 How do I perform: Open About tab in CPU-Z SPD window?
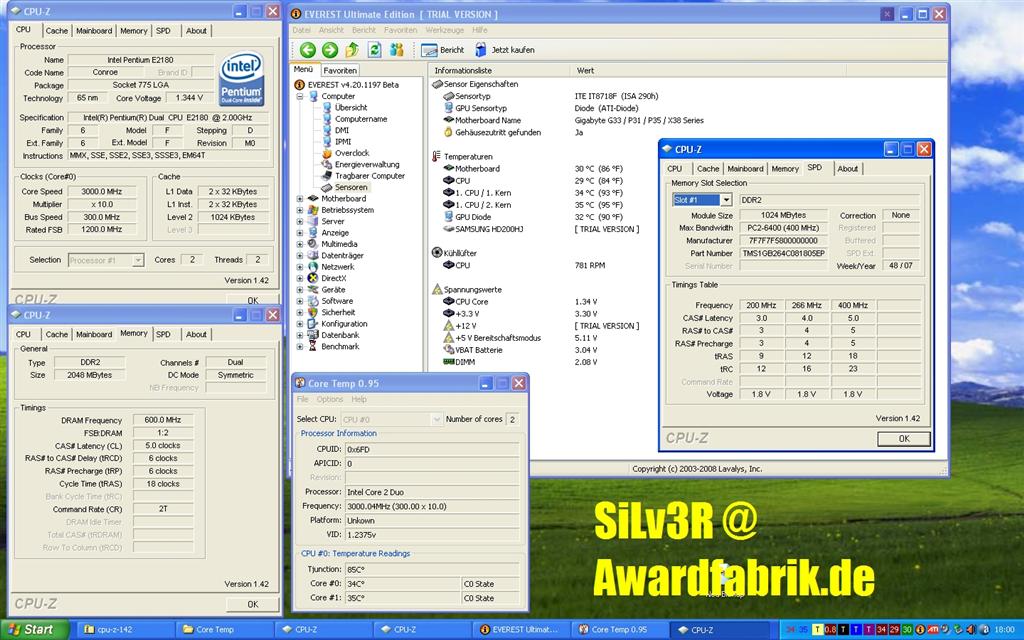(x=848, y=168)
